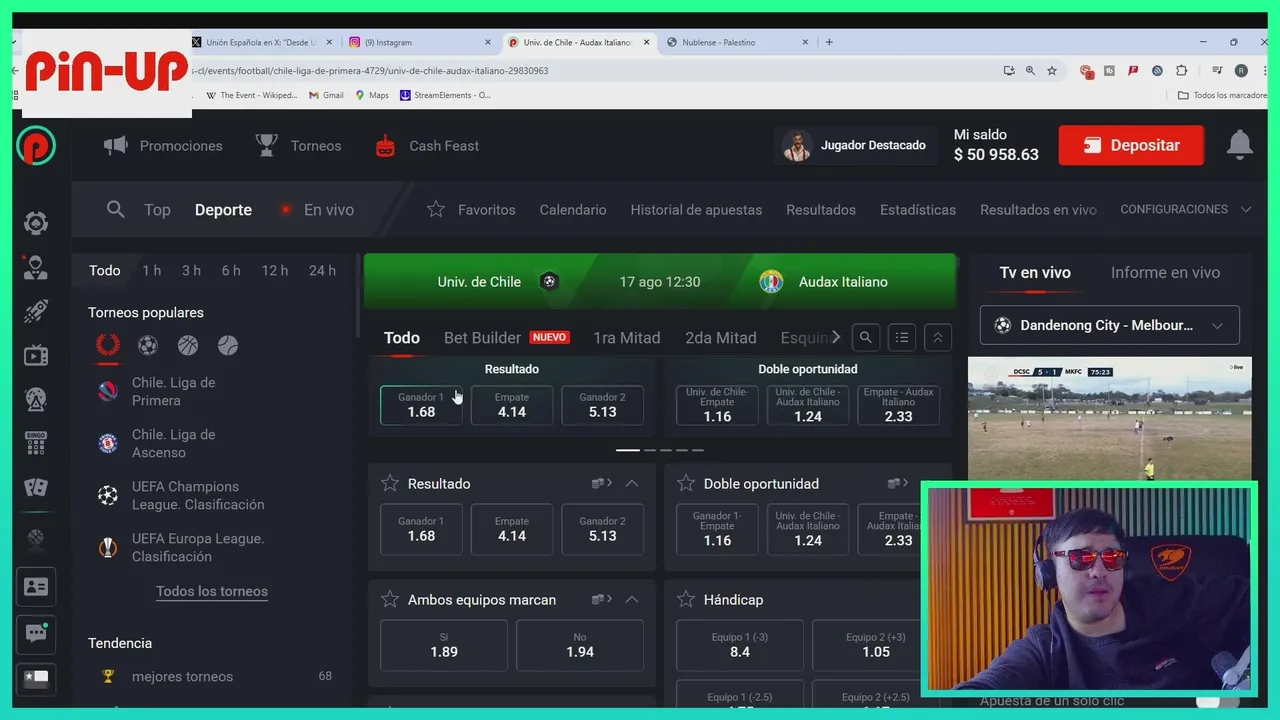Switch to the 1ra Mitad tab

627,337
